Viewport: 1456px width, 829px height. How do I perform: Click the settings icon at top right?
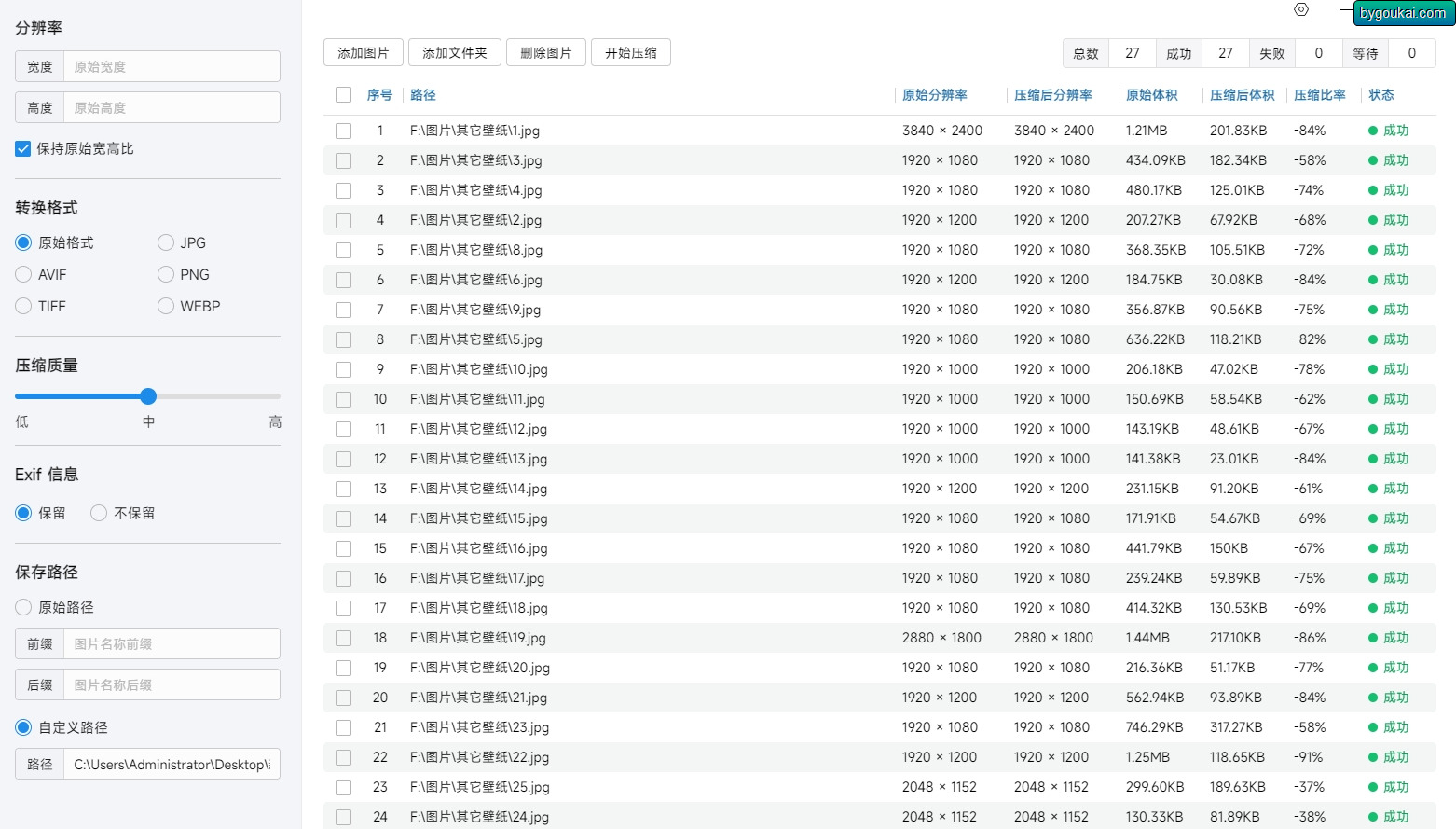pos(1301,9)
